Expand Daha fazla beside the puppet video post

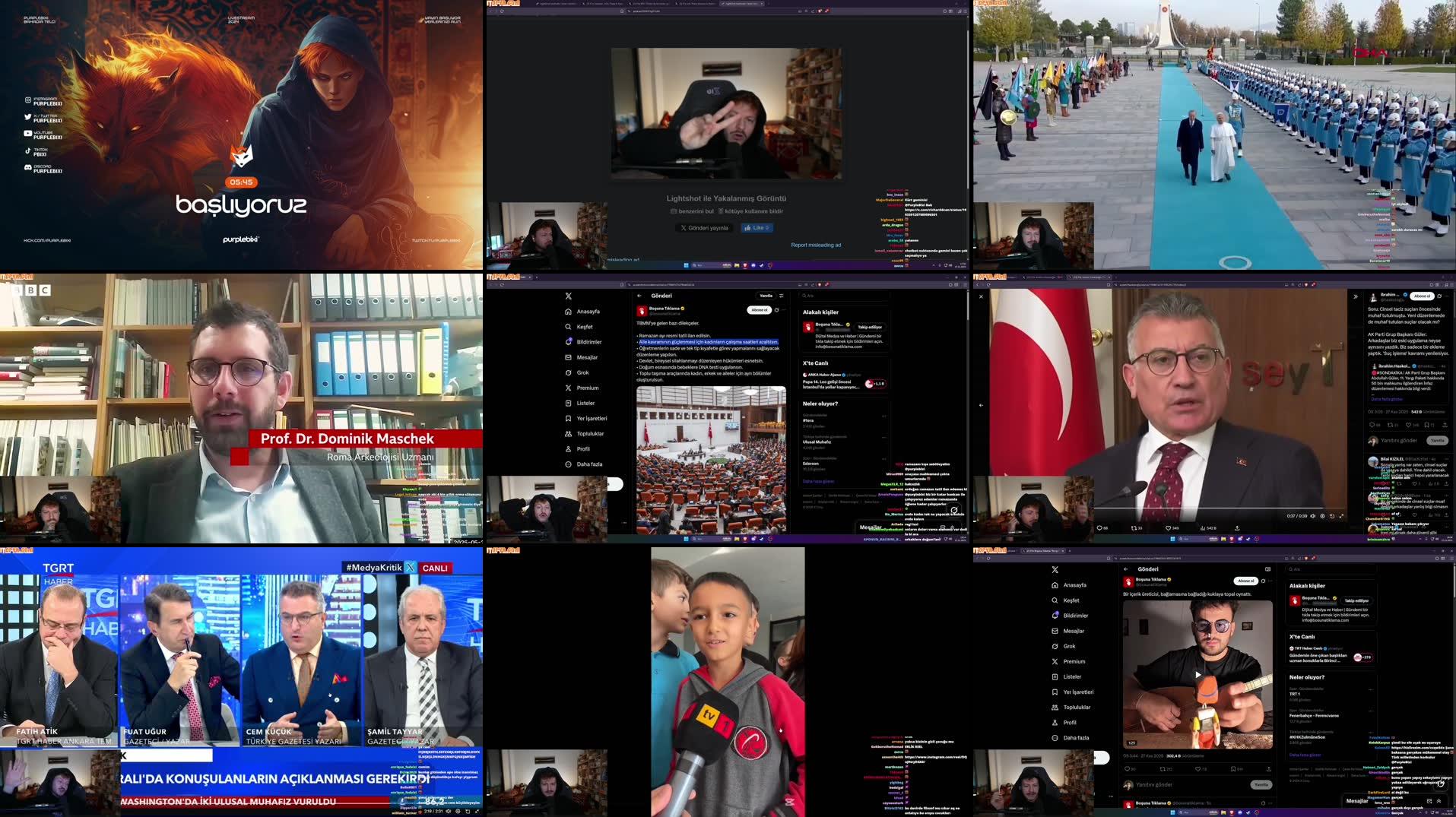(1075, 737)
